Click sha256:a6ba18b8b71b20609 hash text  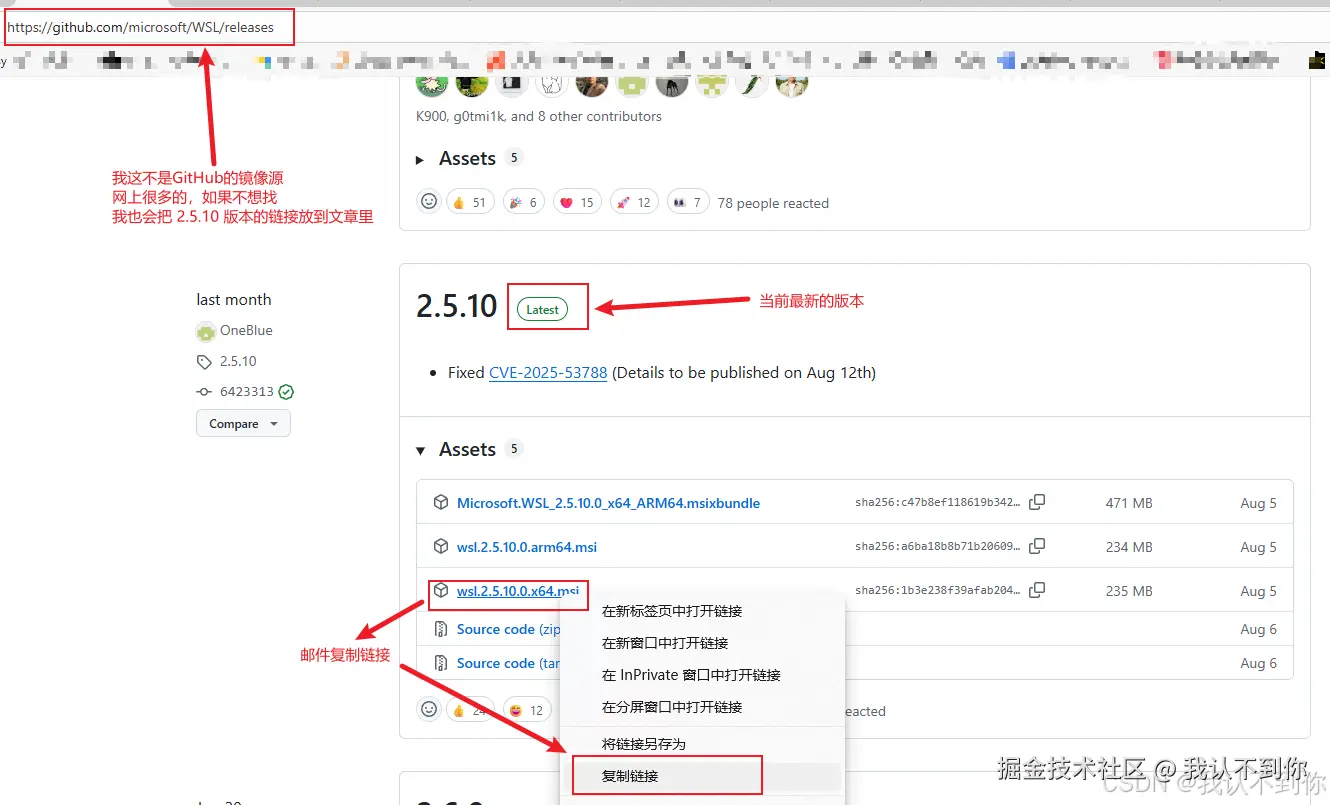(x=938, y=546)
